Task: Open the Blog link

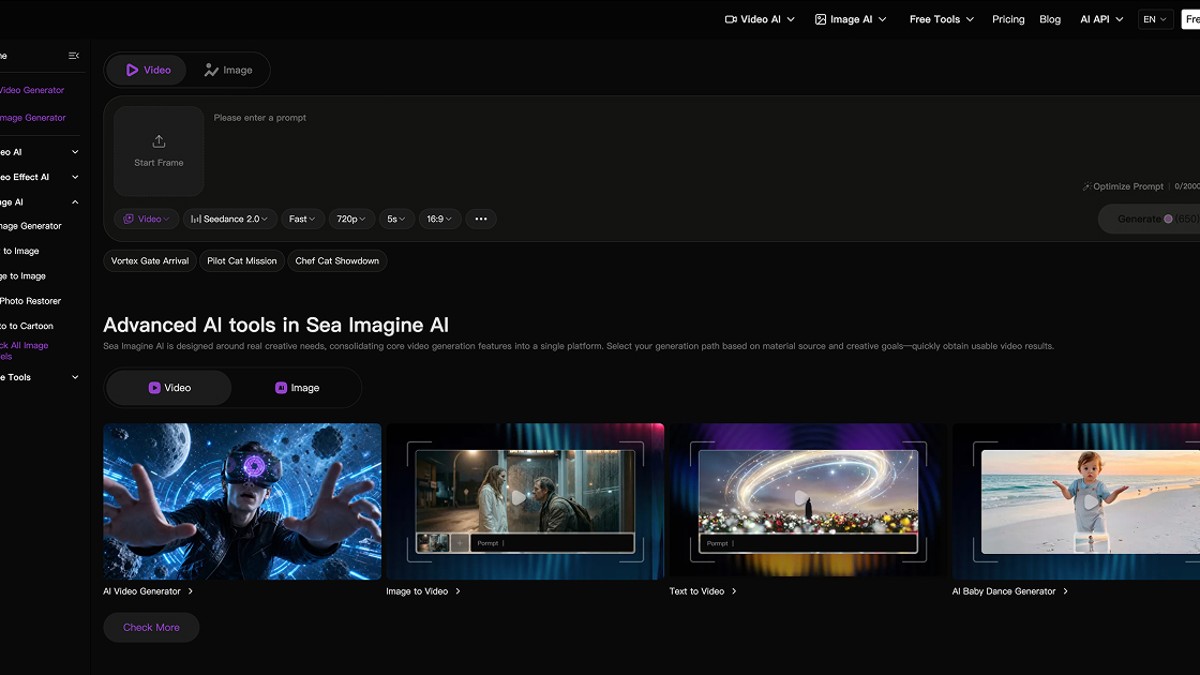Action: 1050,19
